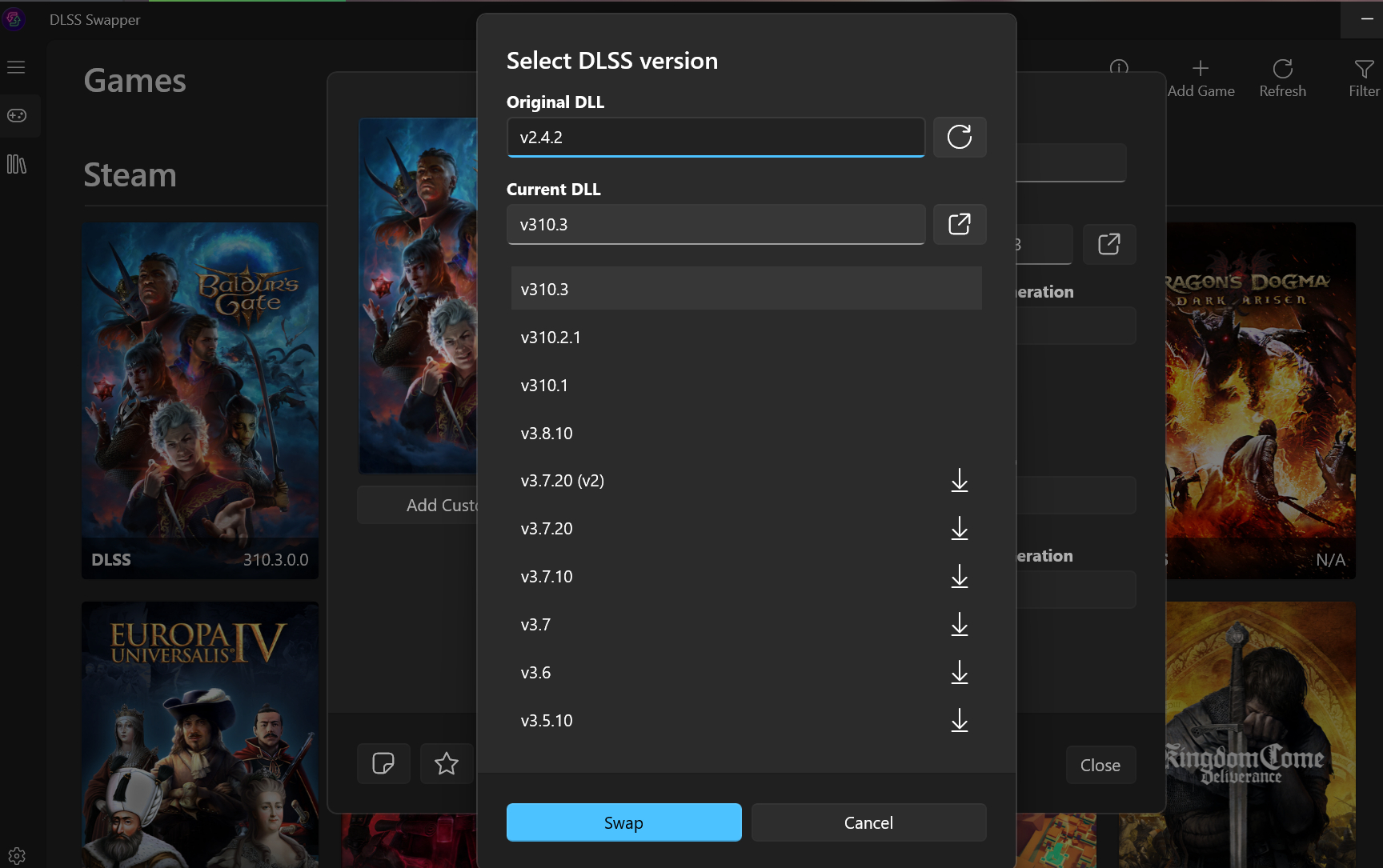Download DLSS v3.7 via arrow icon

click(x=960, y=625)
